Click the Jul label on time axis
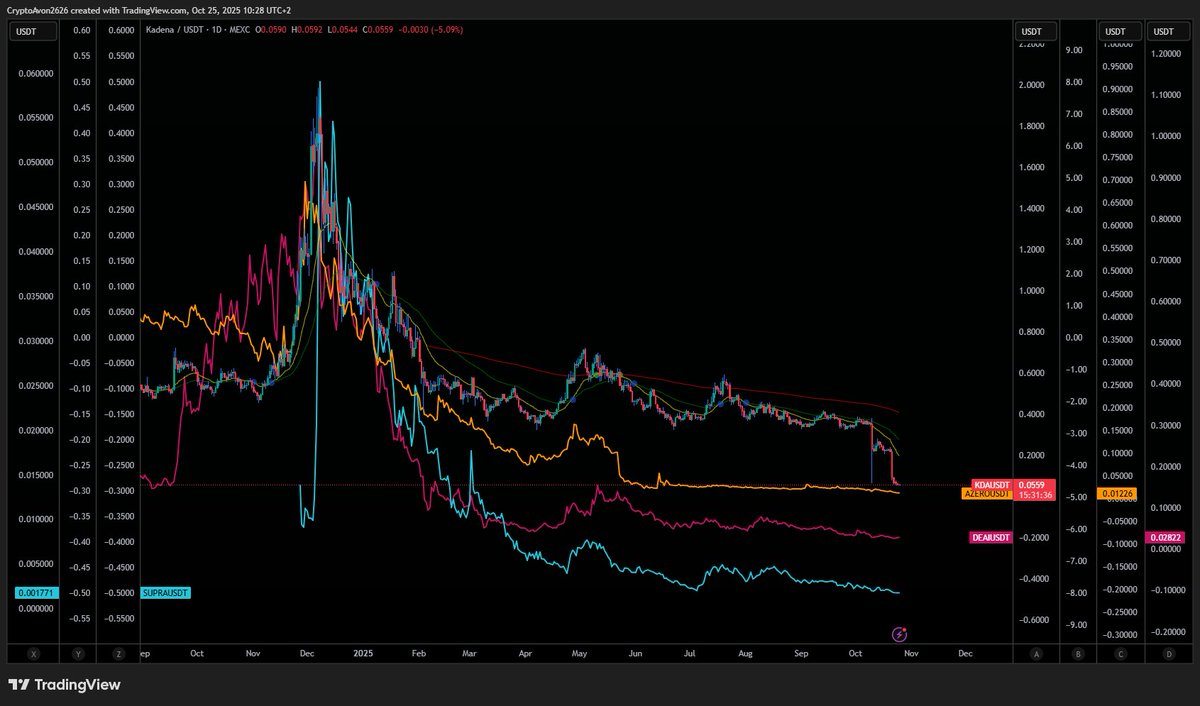The height and width of the screenshot is (706, 1200). [x=690, y=654]
